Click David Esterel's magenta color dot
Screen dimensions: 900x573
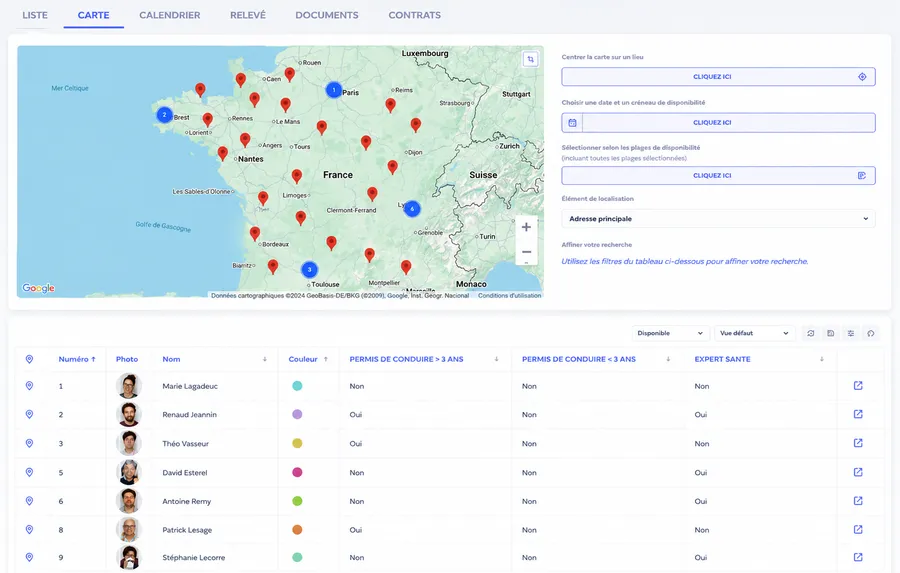point(297,473)
